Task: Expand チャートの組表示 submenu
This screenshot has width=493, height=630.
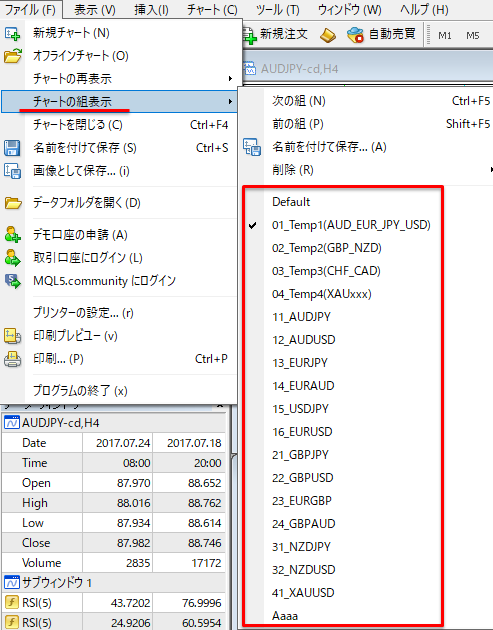Action: pyautogui.click(x=119, y=102)
